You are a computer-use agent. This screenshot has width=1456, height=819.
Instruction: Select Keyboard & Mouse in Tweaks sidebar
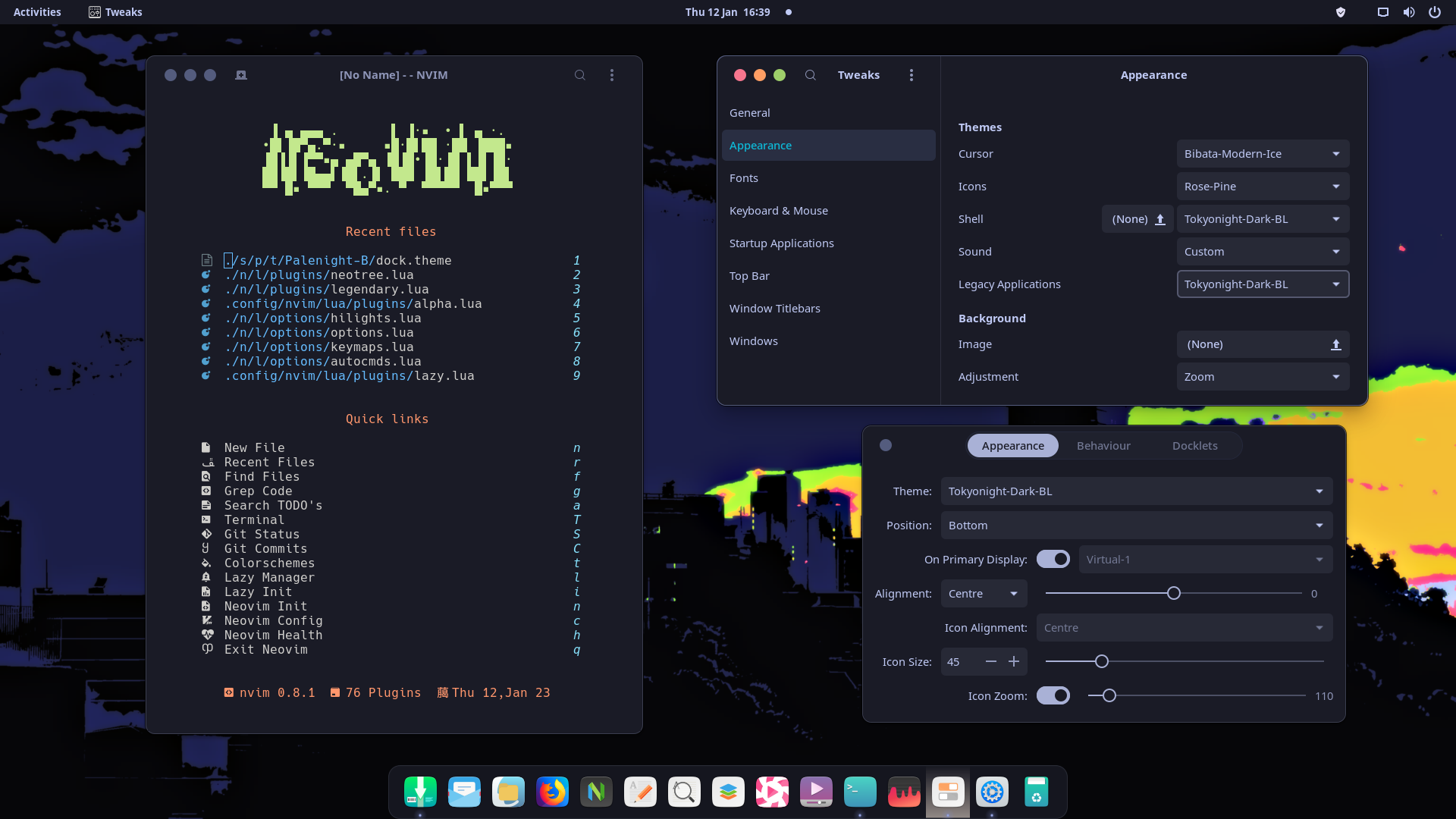tap(828, 211)
